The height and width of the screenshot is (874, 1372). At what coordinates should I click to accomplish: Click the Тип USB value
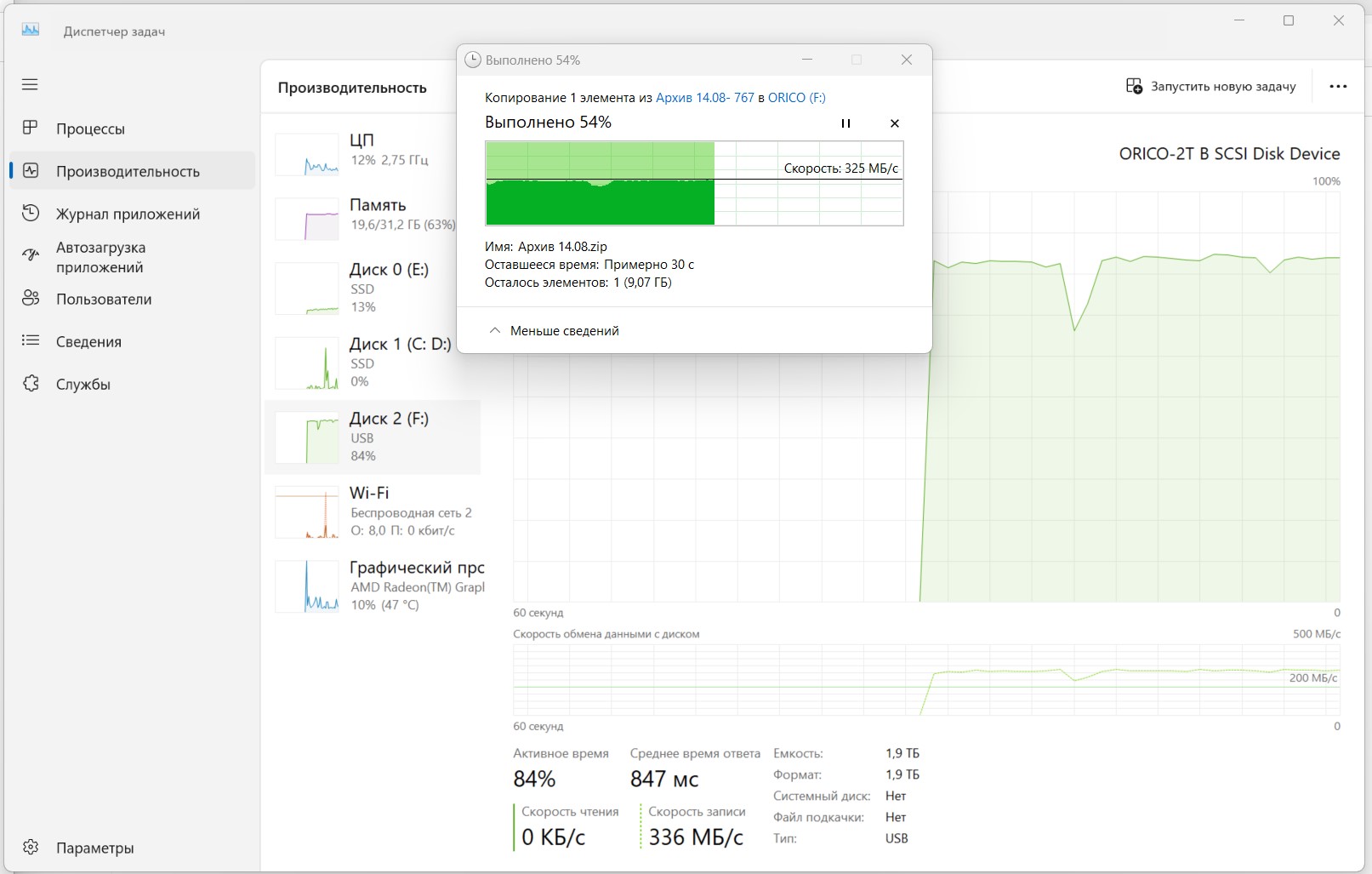click(897, 838)
